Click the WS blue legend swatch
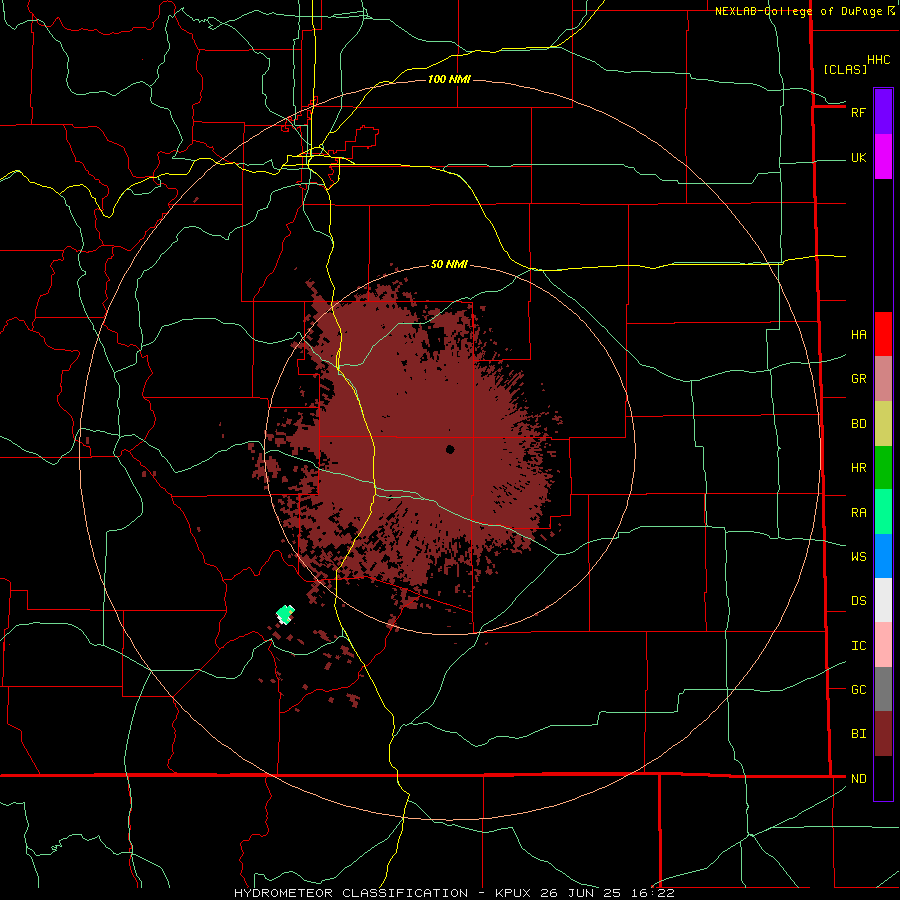Screen dimensions: 900x900 click(x=883, y=556)
